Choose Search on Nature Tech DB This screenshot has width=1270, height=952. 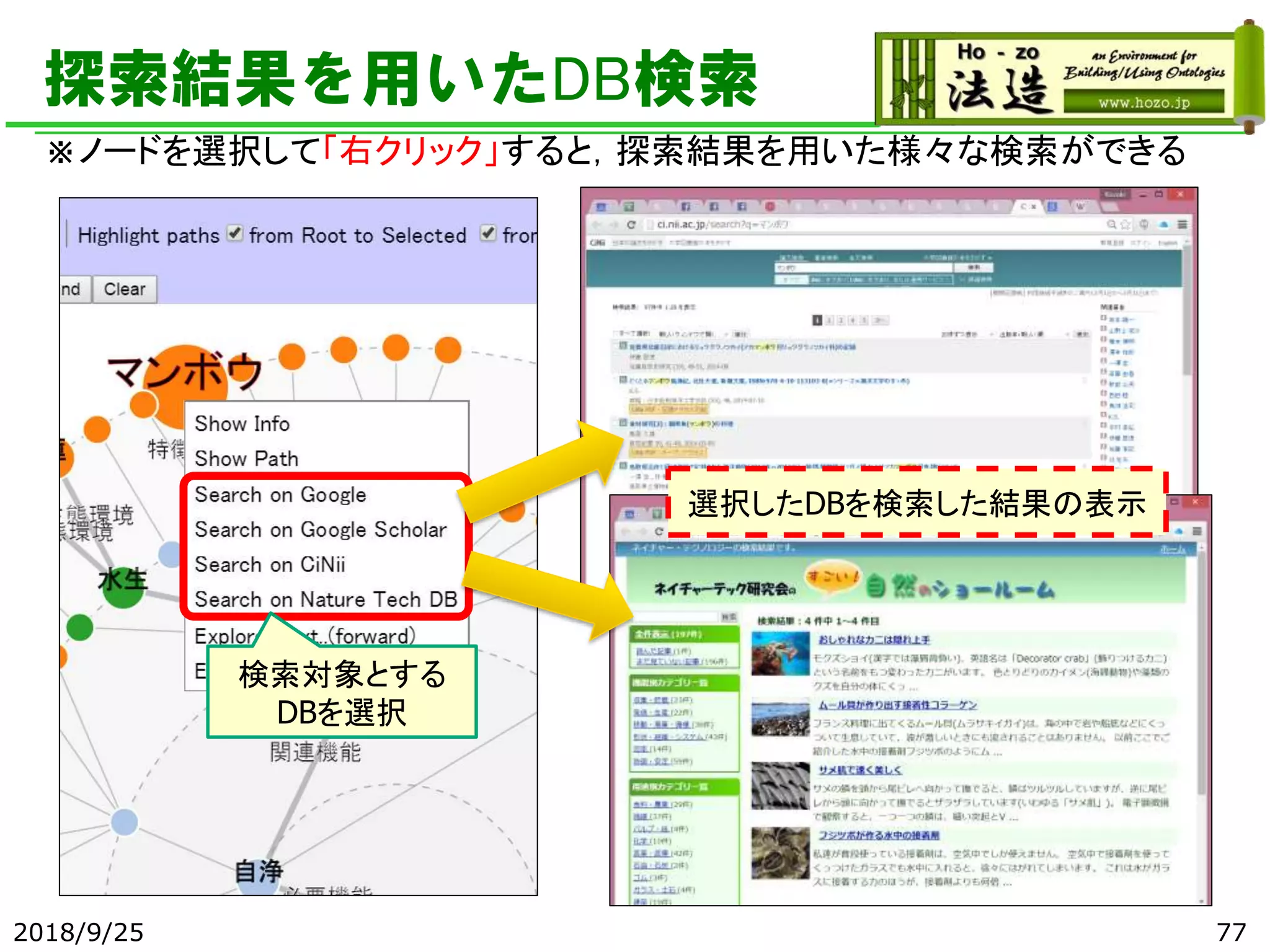click(x=327, y=599)
